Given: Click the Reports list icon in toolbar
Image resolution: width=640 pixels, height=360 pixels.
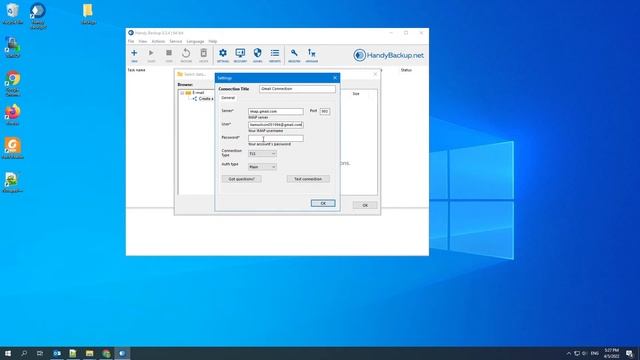Looking at the screenshot, I should tap(275, 53).
